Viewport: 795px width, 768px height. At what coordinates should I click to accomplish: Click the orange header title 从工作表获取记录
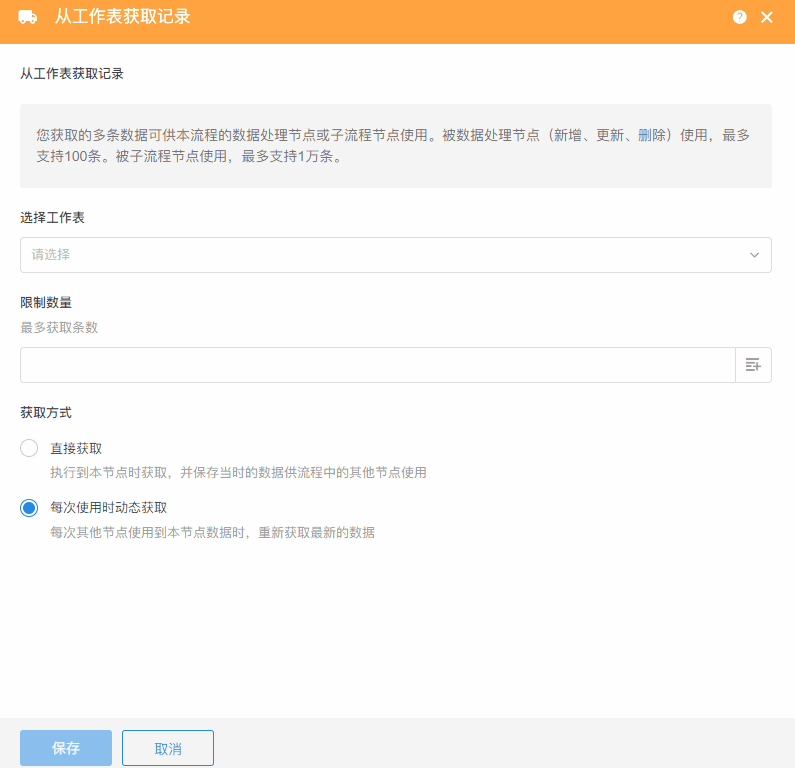122,17
